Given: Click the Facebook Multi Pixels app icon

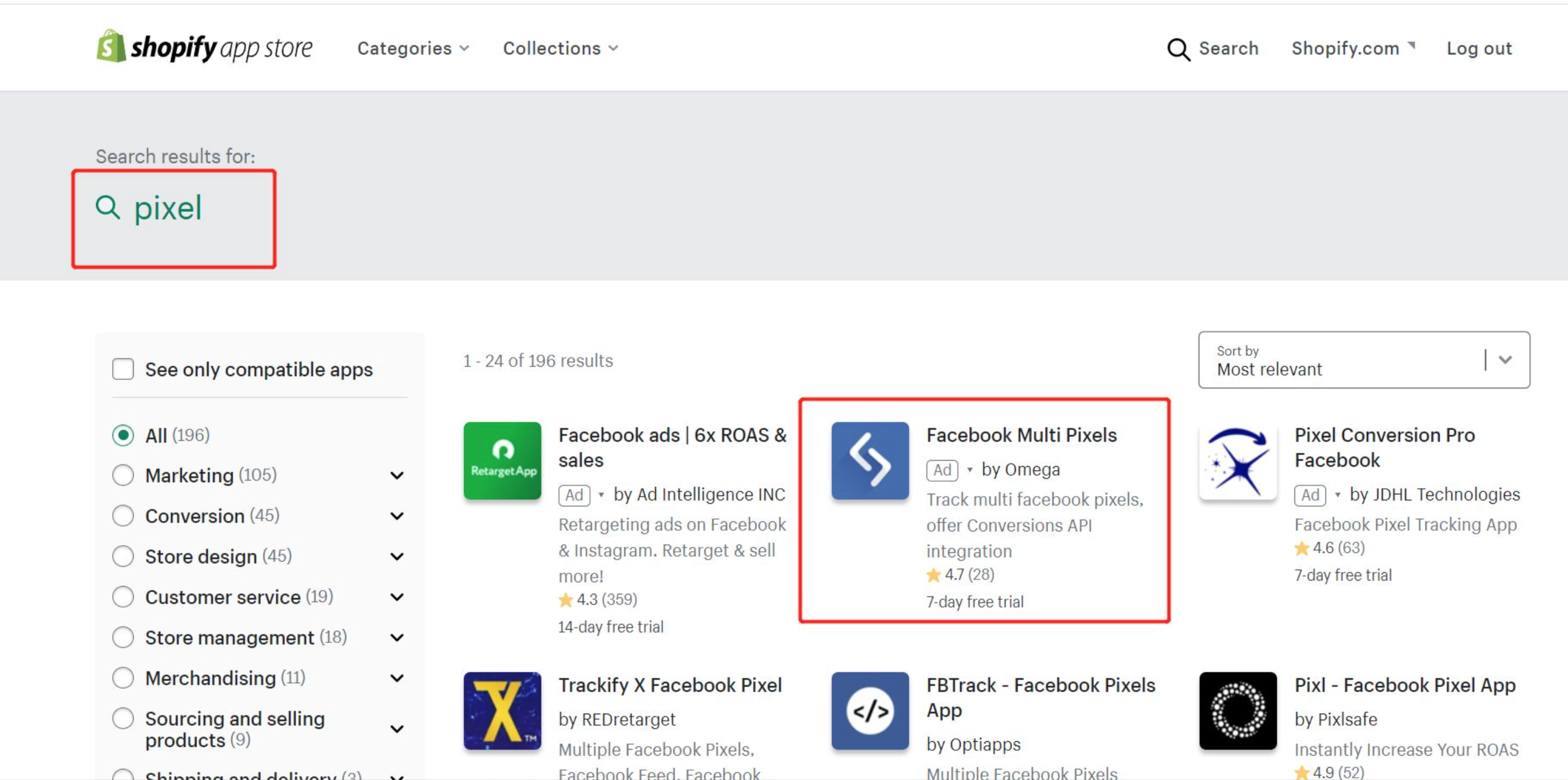Looking at the screenshot, I should pyautogui.click(x=869, y=461).
